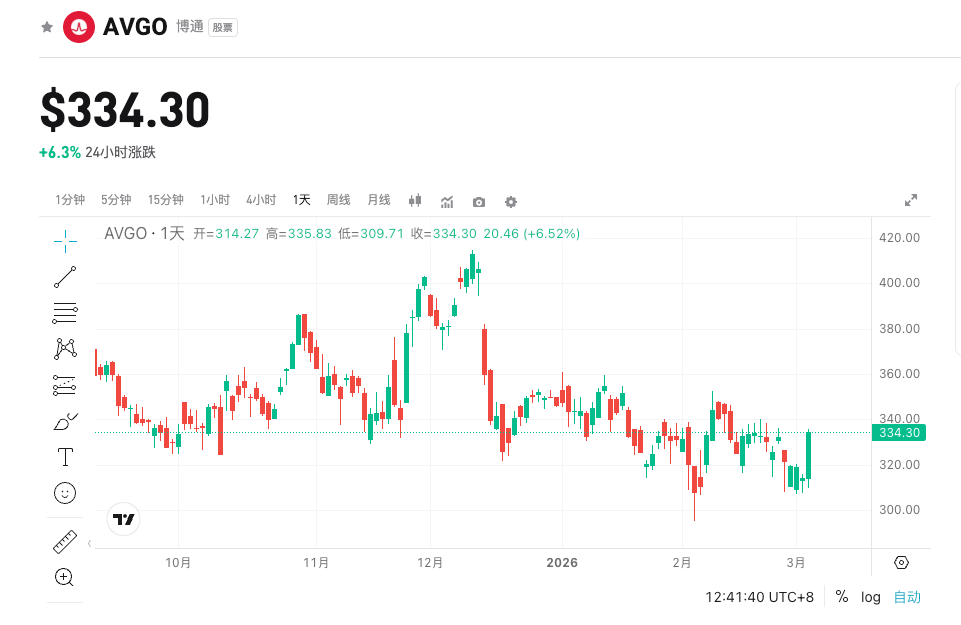Open chart settings with the gear icon
The width and height of the screenshot is (961, 625).
point(510,201)
